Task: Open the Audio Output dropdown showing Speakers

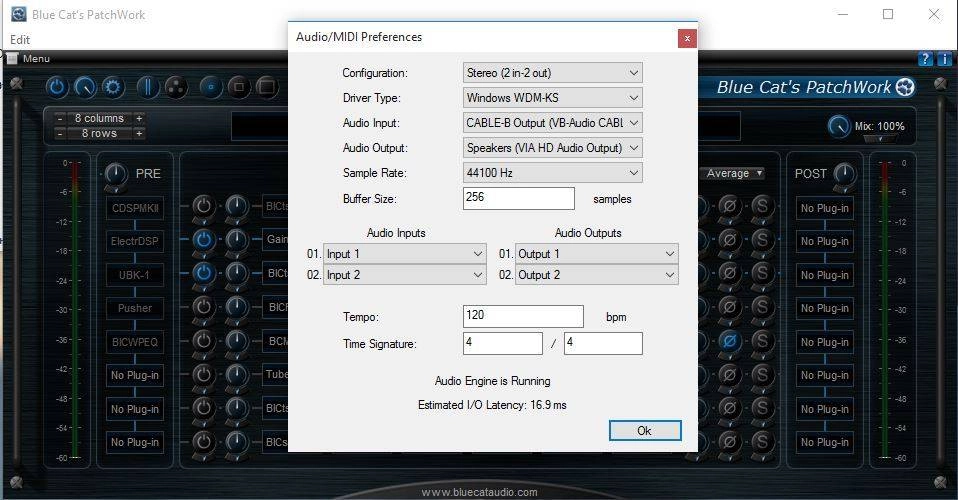Action: click(552, 148)
